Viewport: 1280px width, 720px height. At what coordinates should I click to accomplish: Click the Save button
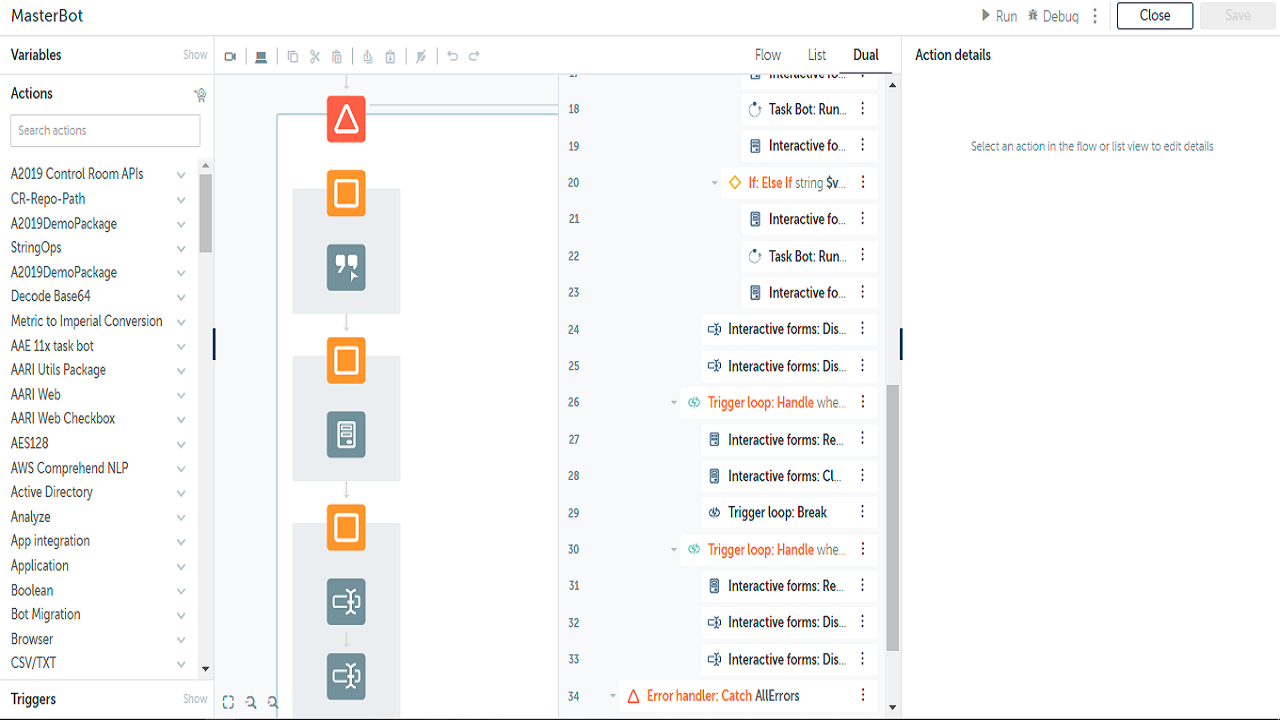1238,16
